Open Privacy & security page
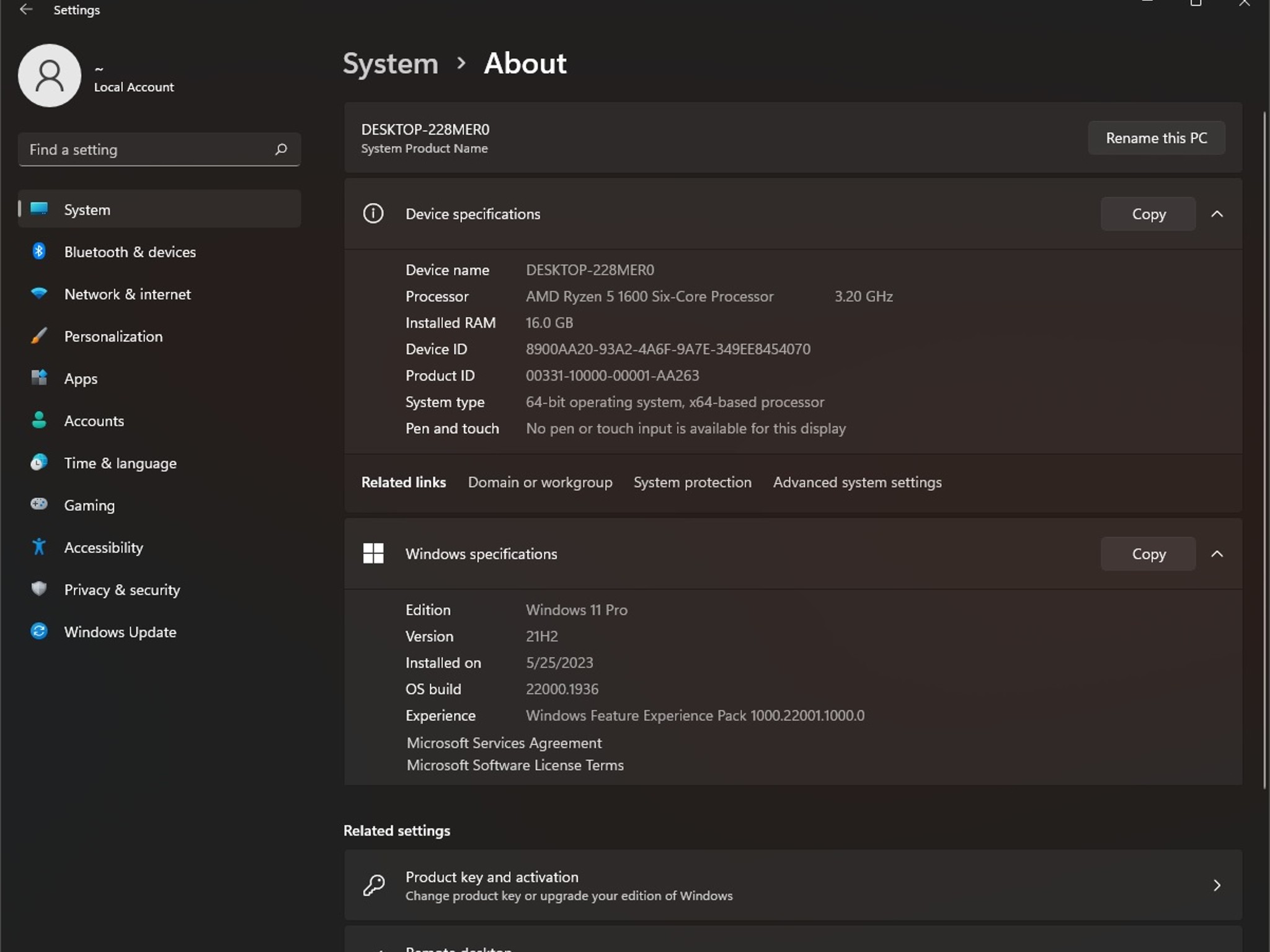 (159, 589)
